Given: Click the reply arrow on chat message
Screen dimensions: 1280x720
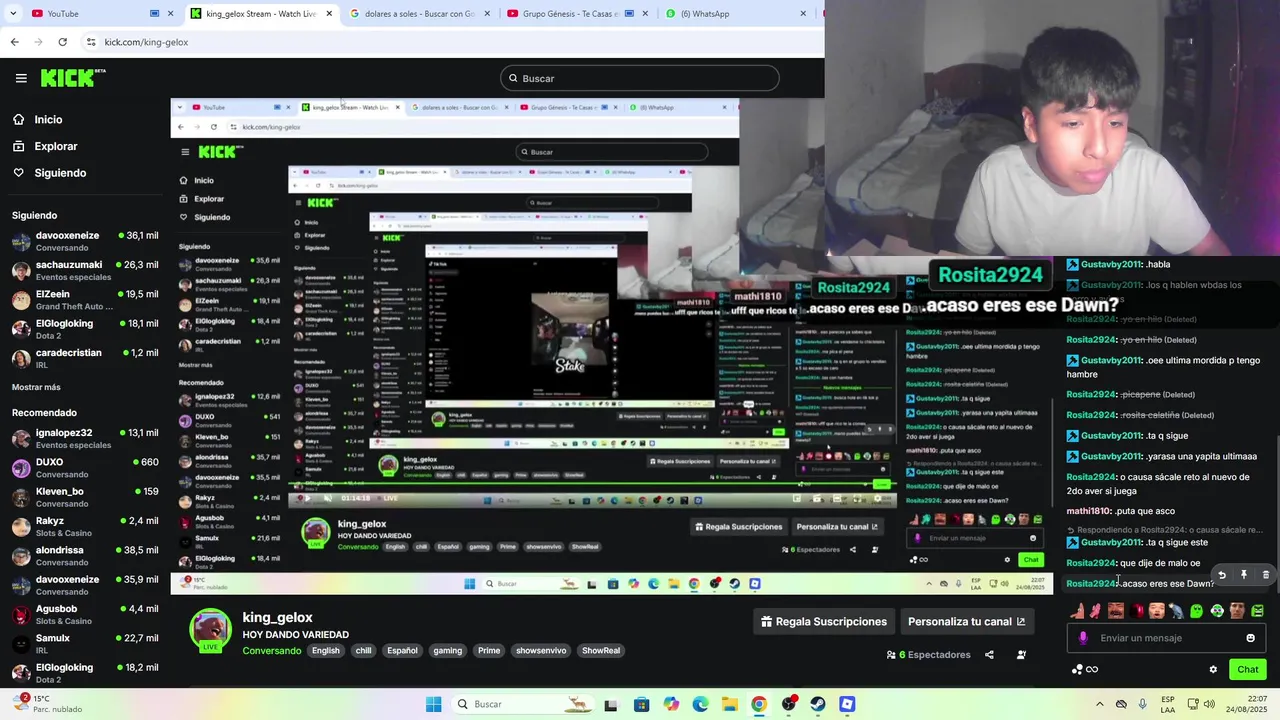Looking at the screenshot, I should point(1222,575).
